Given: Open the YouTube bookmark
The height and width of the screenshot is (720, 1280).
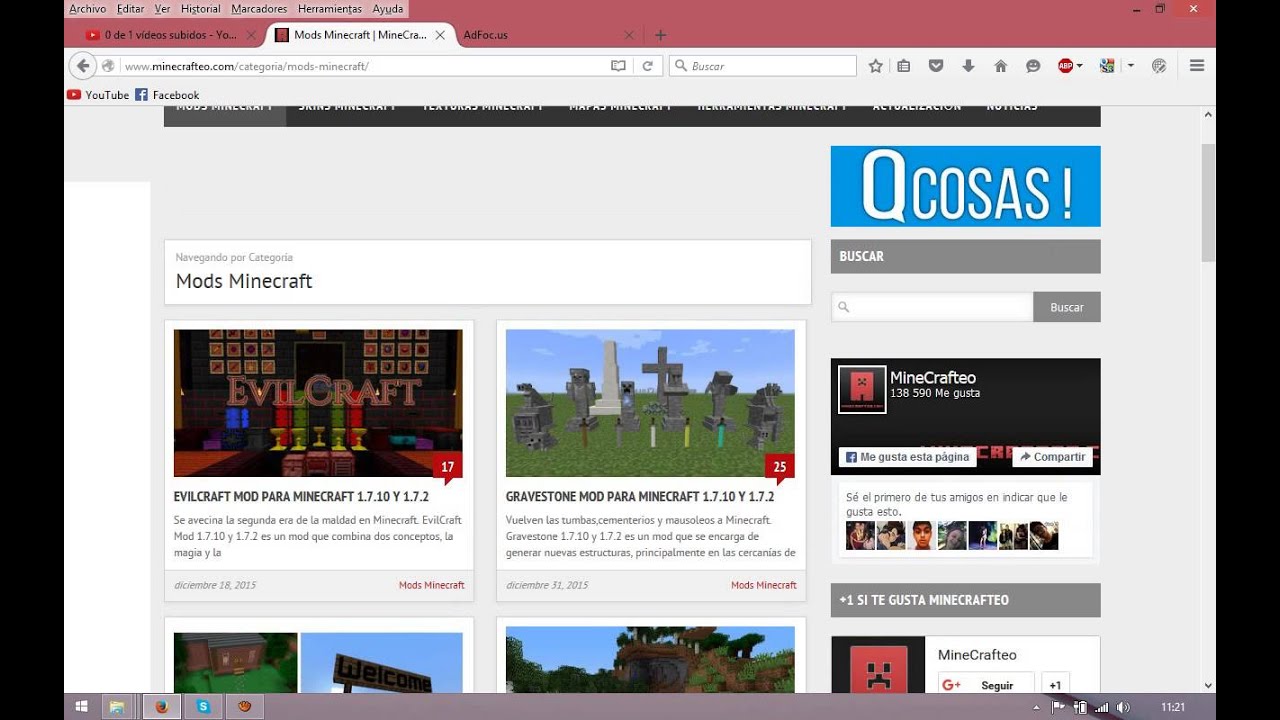Looking at the screenshot, I should (x=98, y=95).
